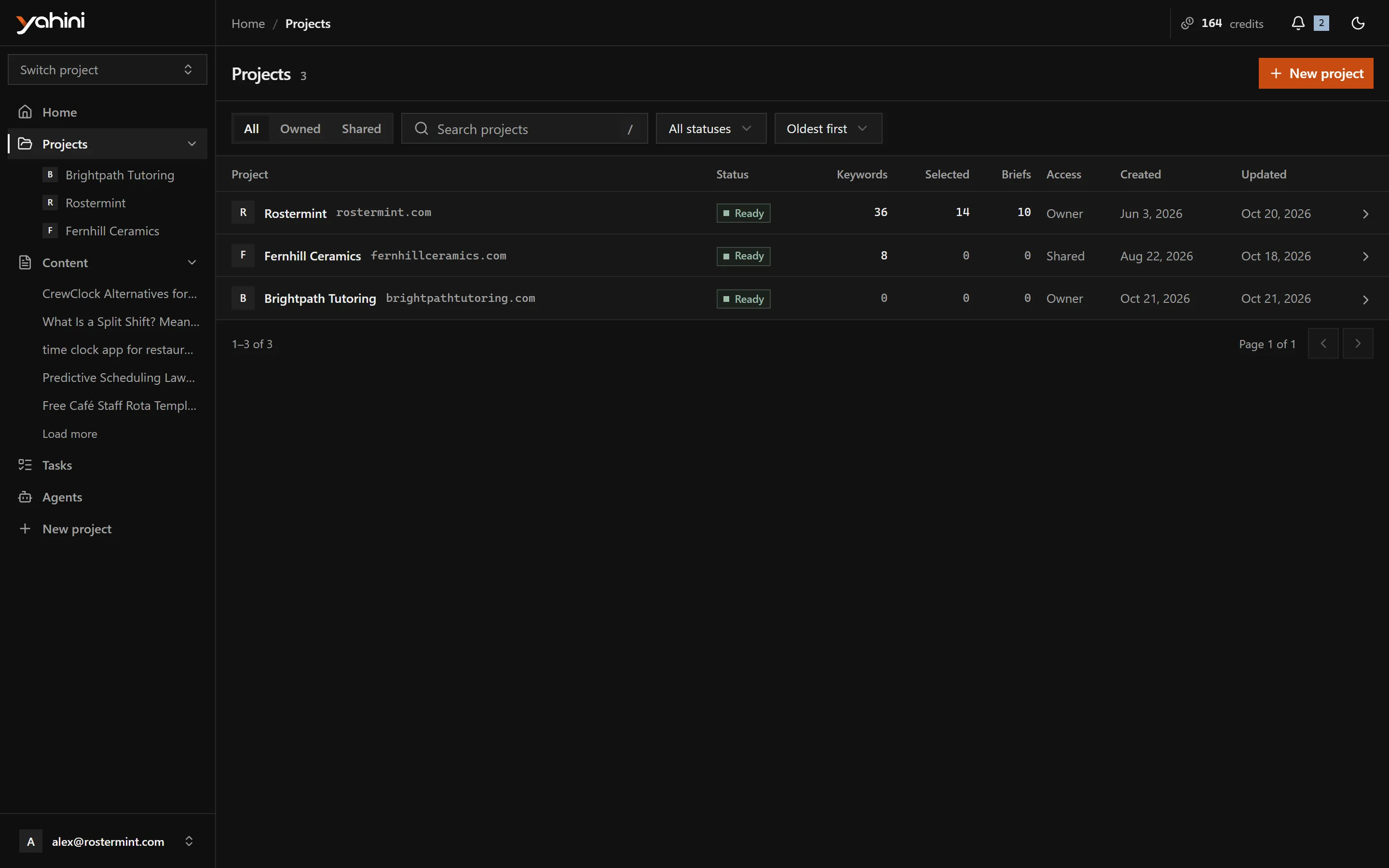Screen dimensions: 1389x868
Task: Click the Projects folder icon in sidebar
Action: point(25,144)
